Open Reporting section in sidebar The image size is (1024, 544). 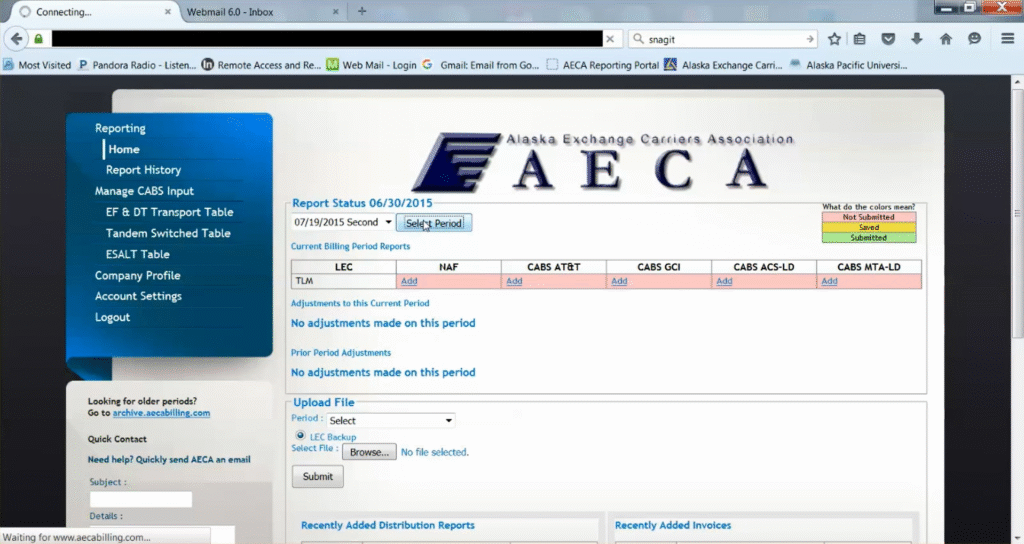click(120, 128)
